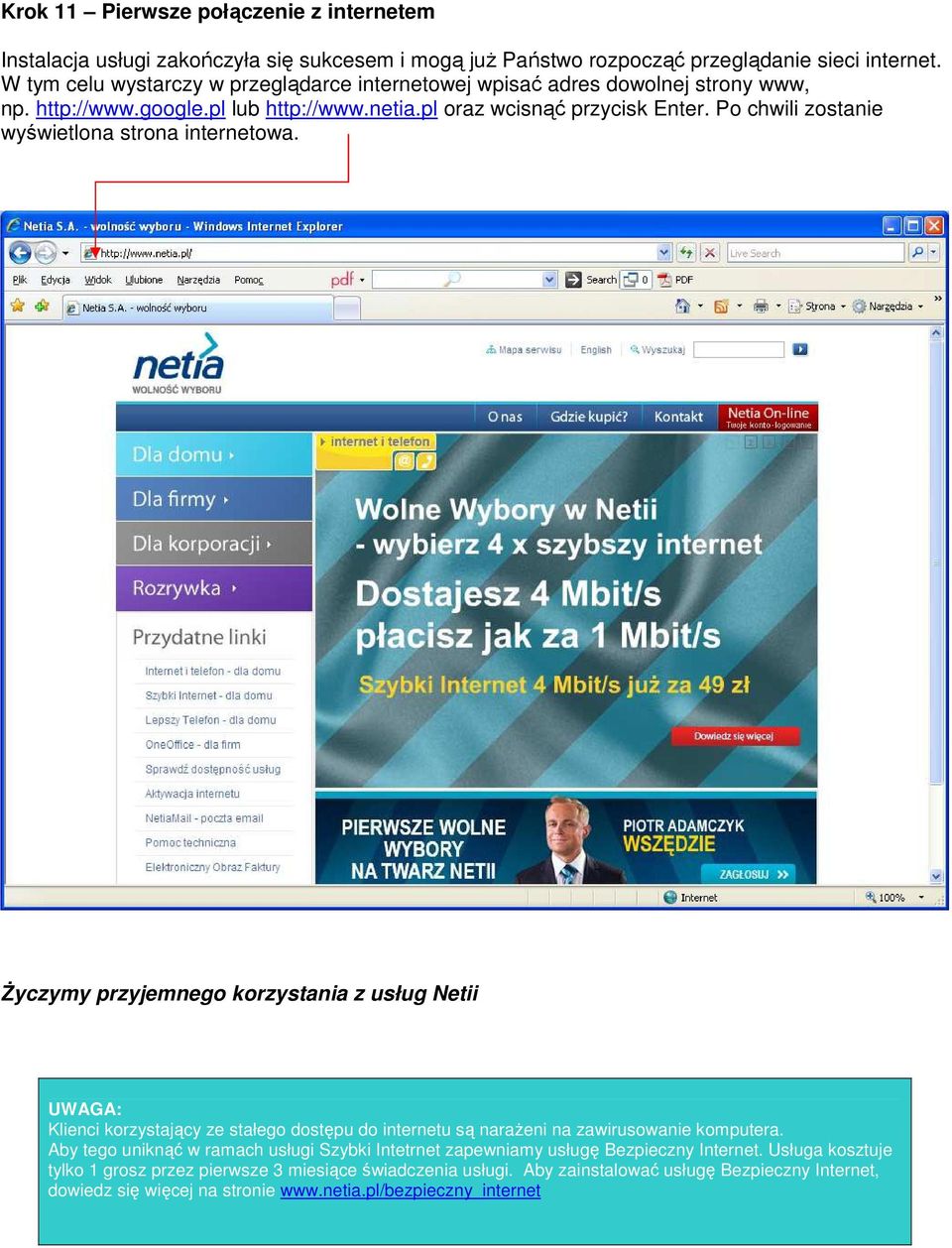Open the Live Search provider dropdown
952x1248 pixels.
pos(935,253)
